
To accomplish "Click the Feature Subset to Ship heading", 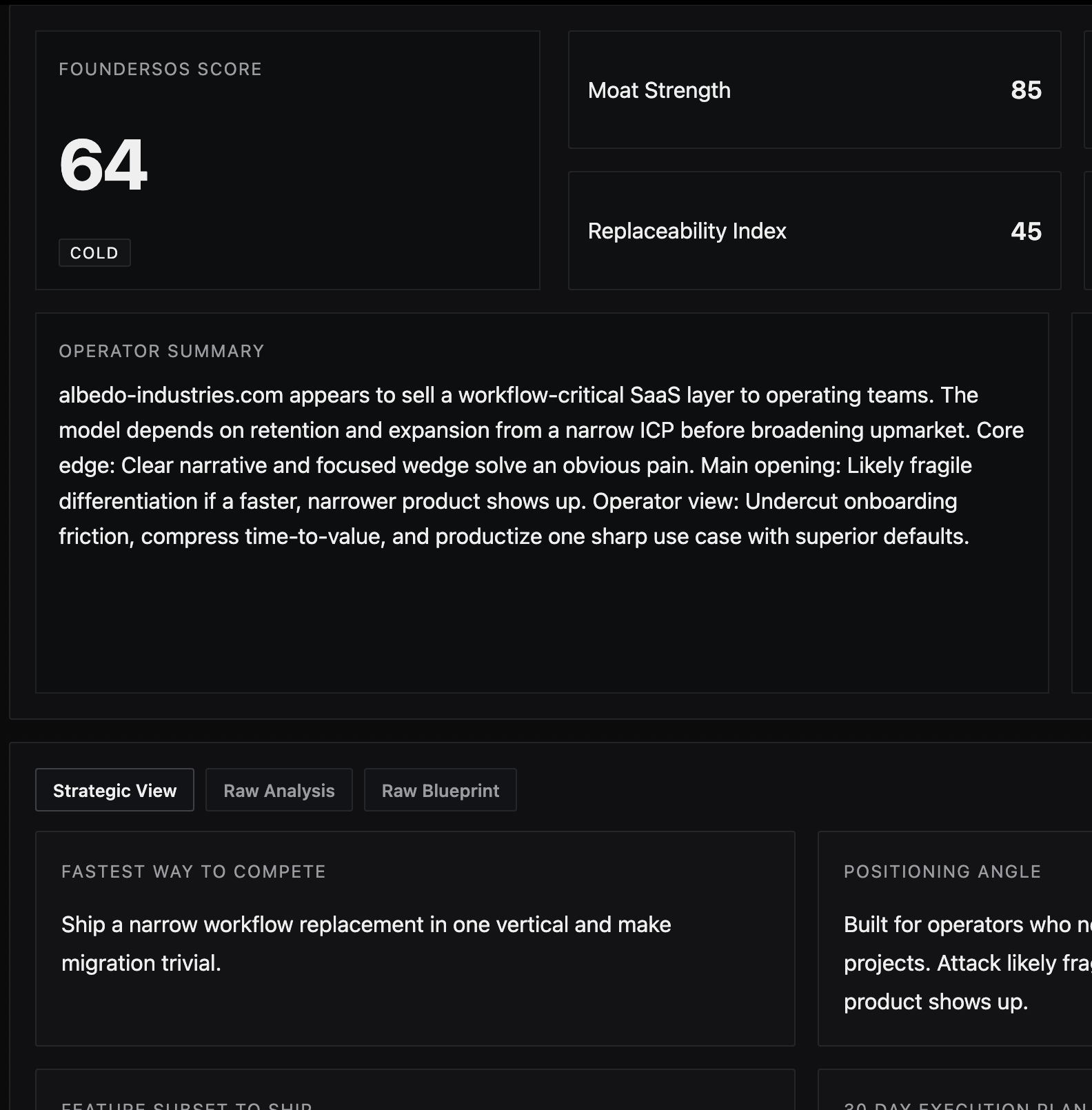I will point(186,1104).
